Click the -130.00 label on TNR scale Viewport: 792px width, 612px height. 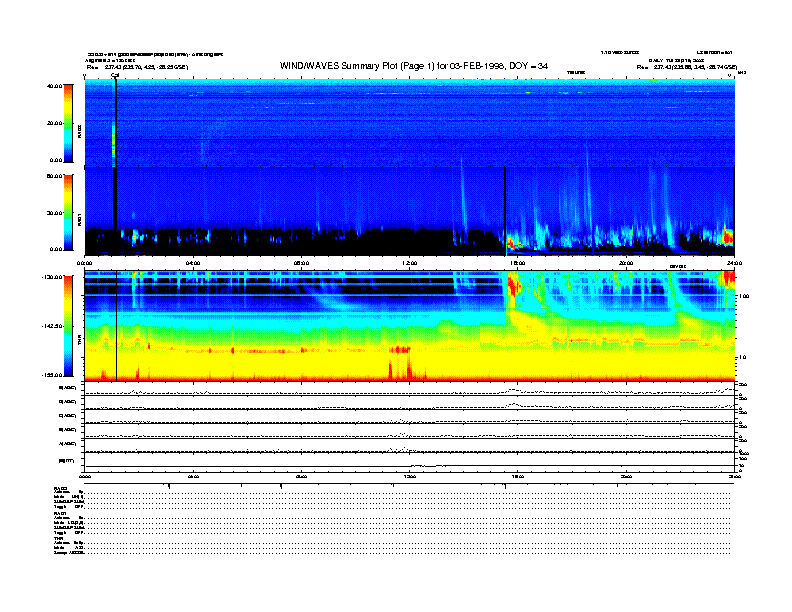click(x=51, y=276)
